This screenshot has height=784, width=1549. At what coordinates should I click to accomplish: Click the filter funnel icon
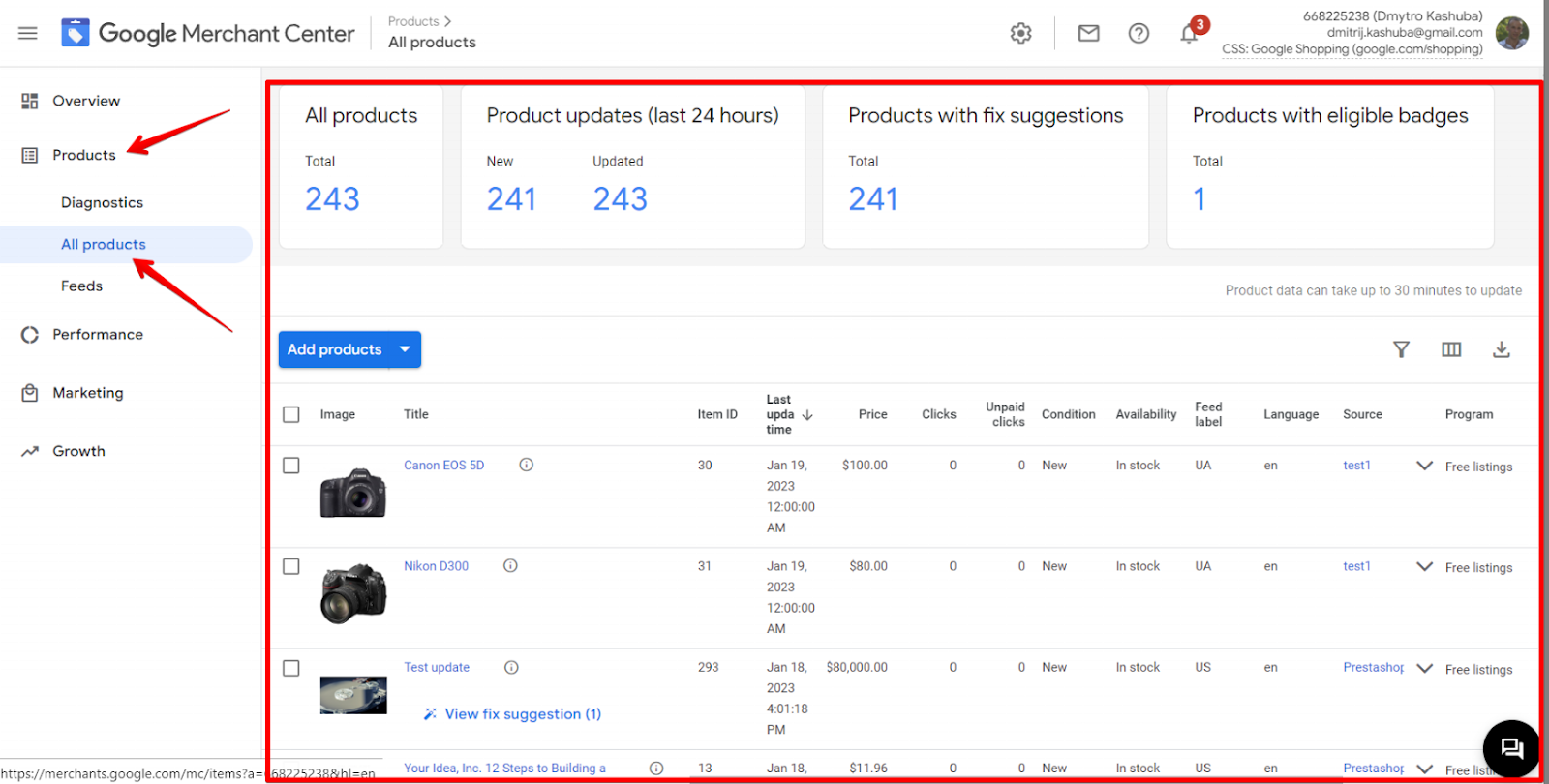[1401, 349]
